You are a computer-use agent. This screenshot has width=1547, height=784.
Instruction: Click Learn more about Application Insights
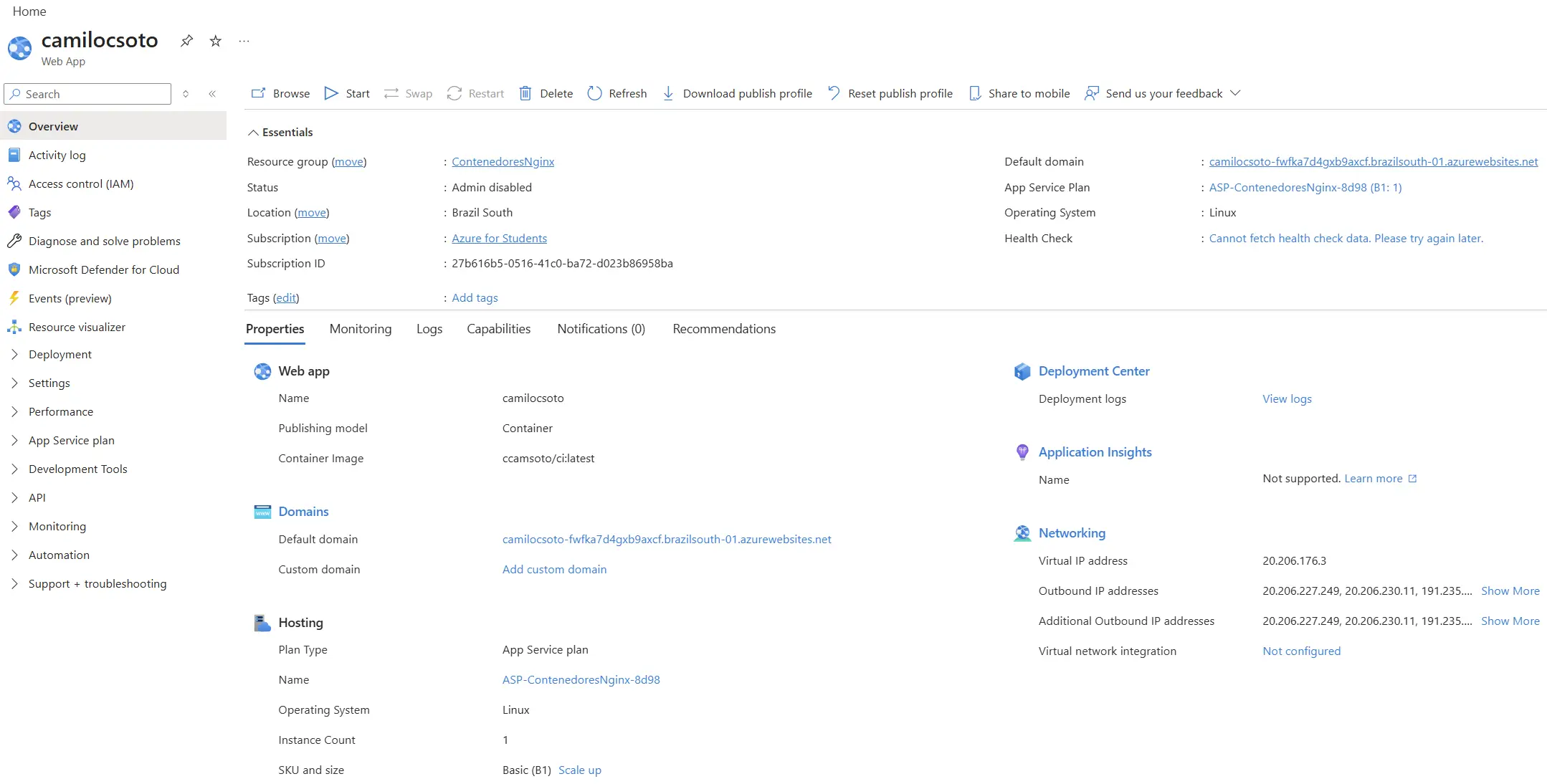click(1380, 479)
